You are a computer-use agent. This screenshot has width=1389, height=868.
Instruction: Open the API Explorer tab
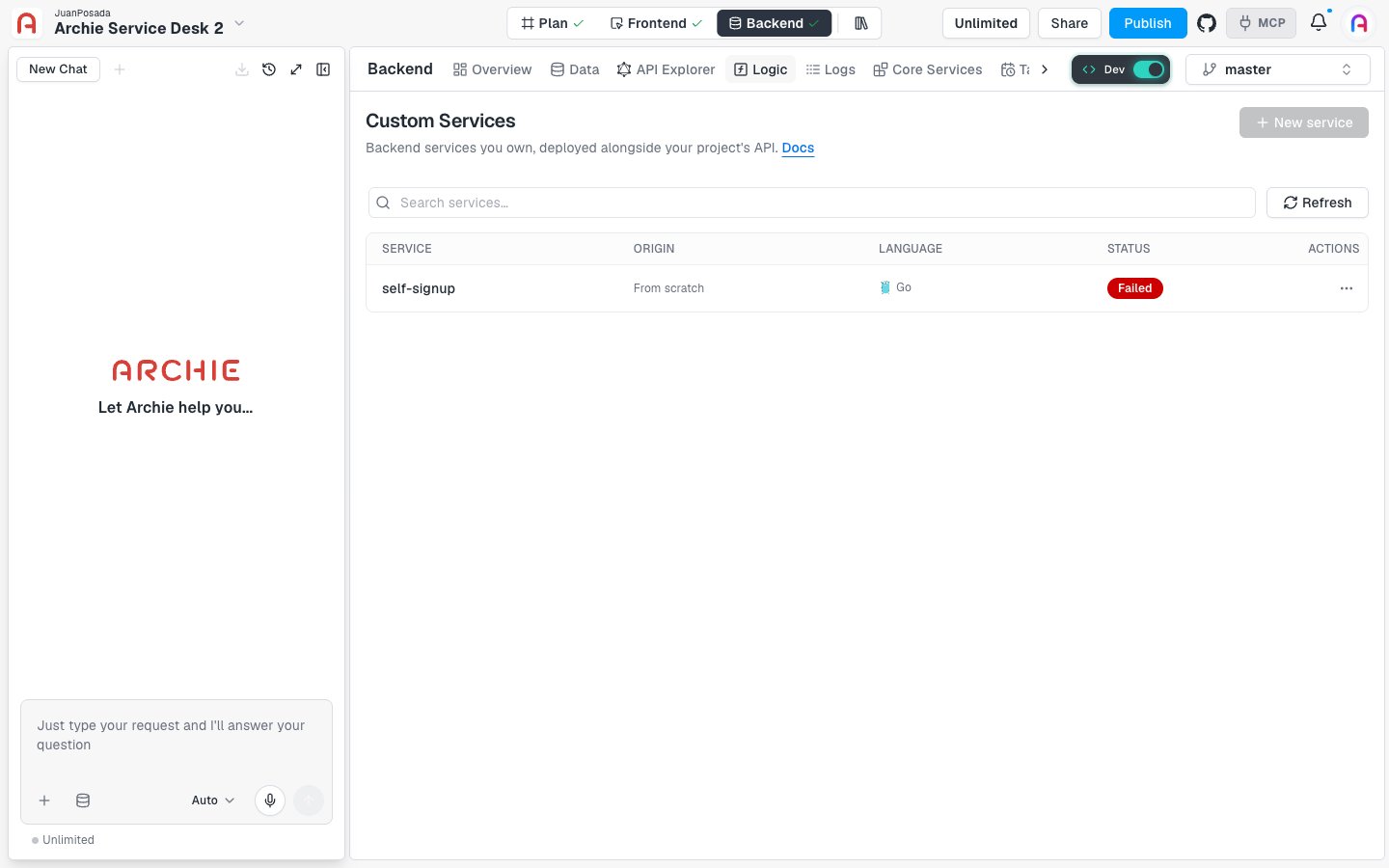pyautogui.click(x=667, y=69)
